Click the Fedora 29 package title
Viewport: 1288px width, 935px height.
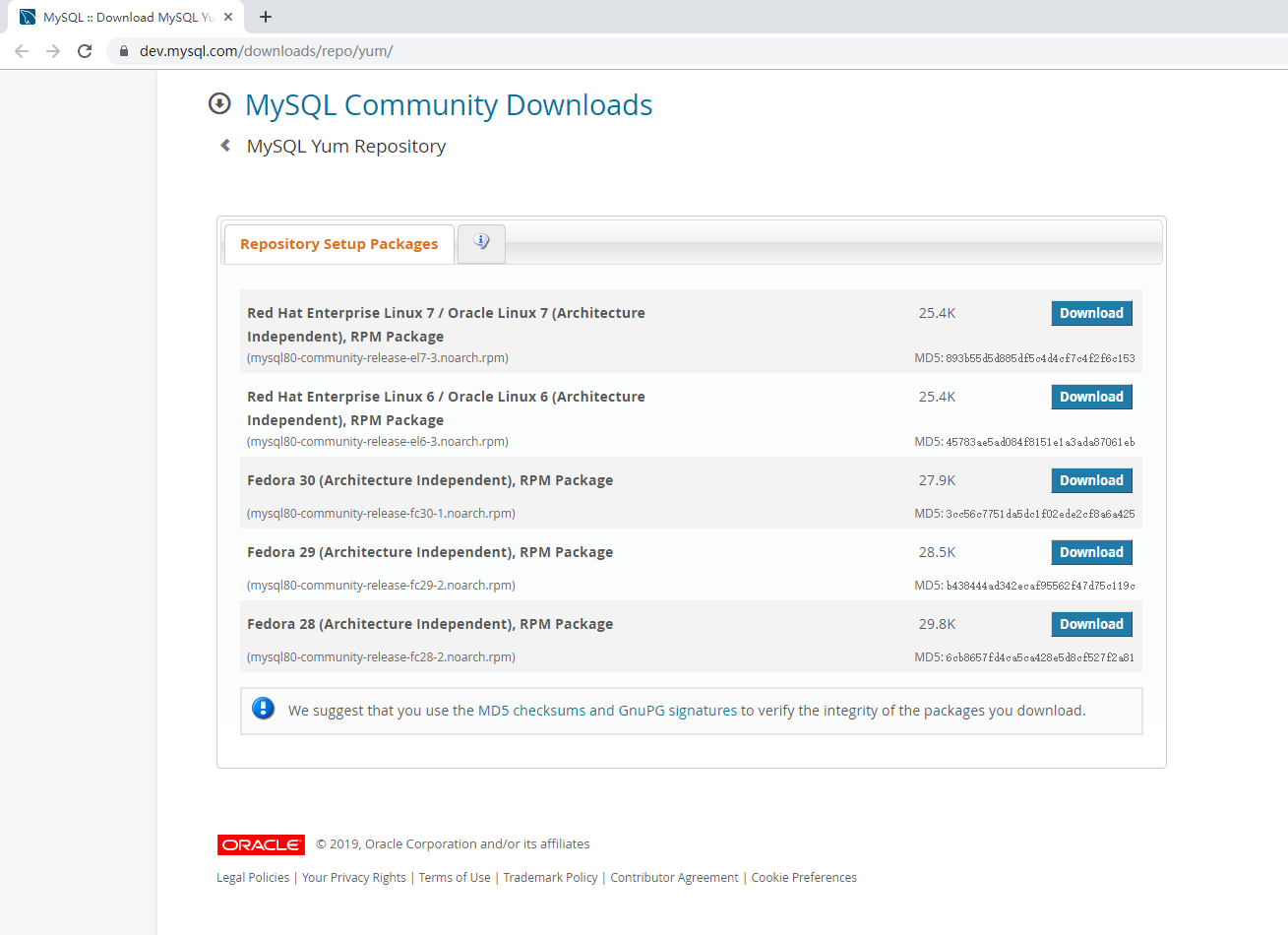pos(430,552)
